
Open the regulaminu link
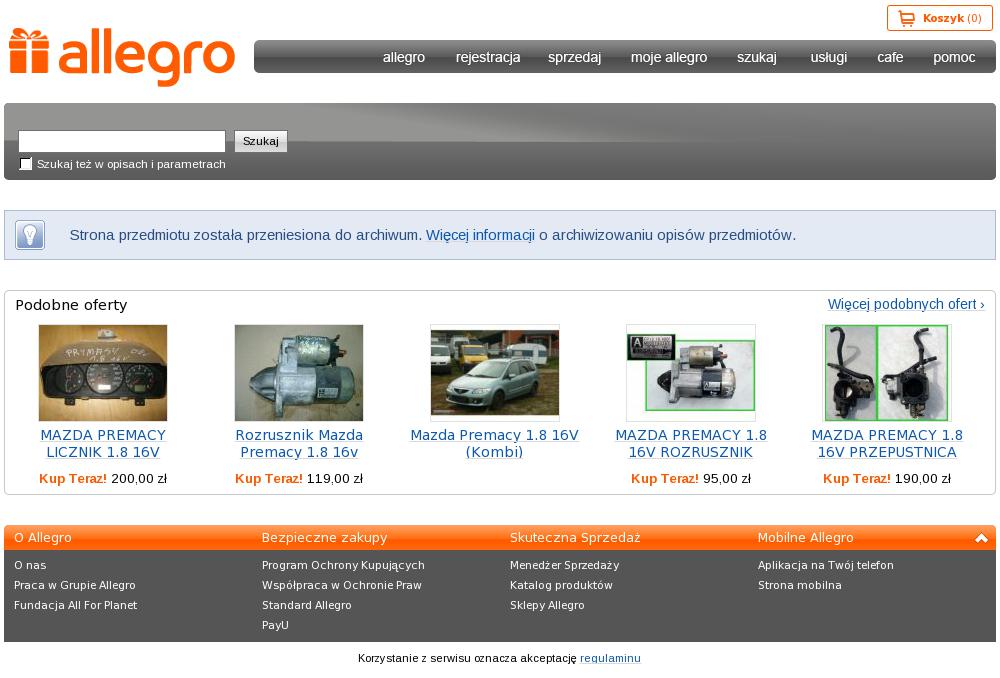[610, 658]
